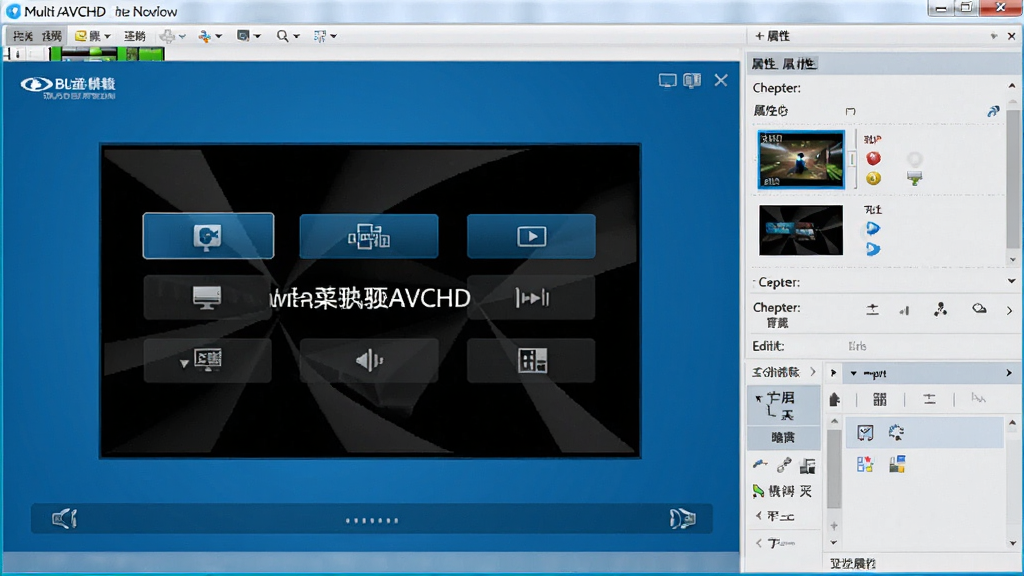This screenshot has height=576, width=1024.
Task: Click the first menu item on the toolbar
Action: (x=23, y=36)
